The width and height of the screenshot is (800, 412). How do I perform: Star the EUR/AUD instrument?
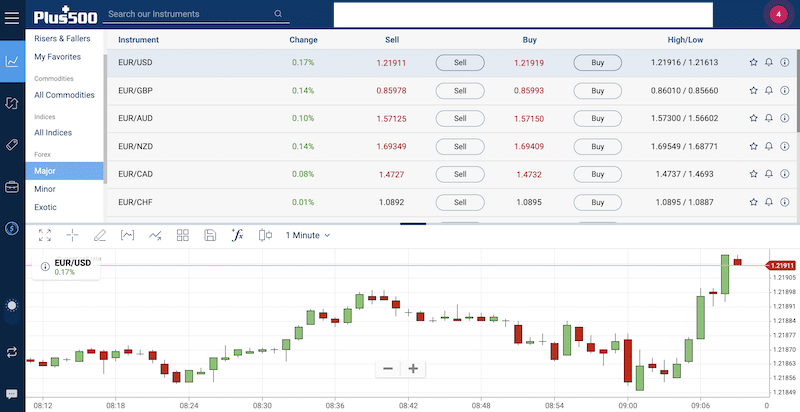[754, 118]
